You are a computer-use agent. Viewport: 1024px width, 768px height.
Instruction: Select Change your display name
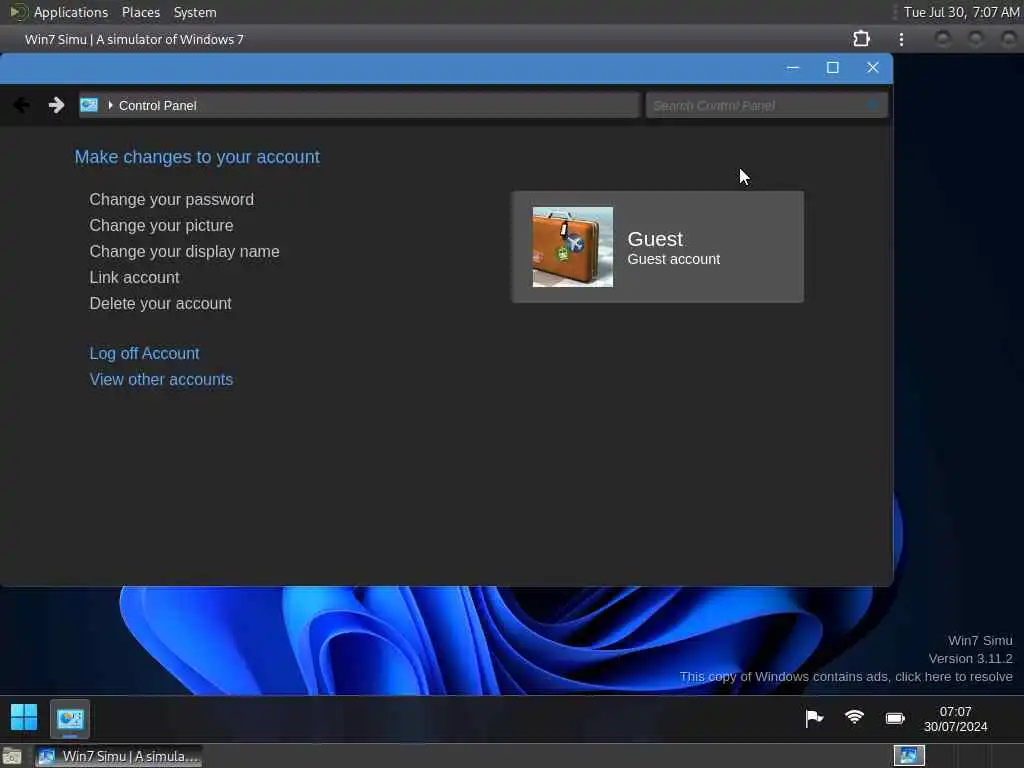click(x=184, y=251)
